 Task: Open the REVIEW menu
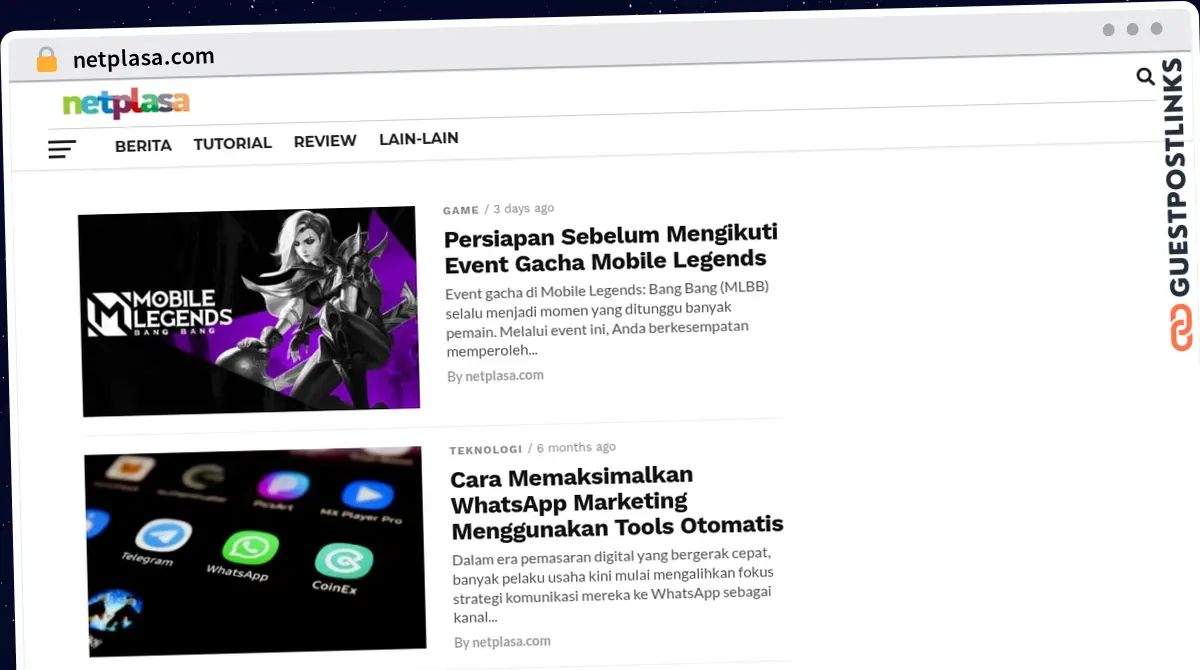click(x=325, y=141)
